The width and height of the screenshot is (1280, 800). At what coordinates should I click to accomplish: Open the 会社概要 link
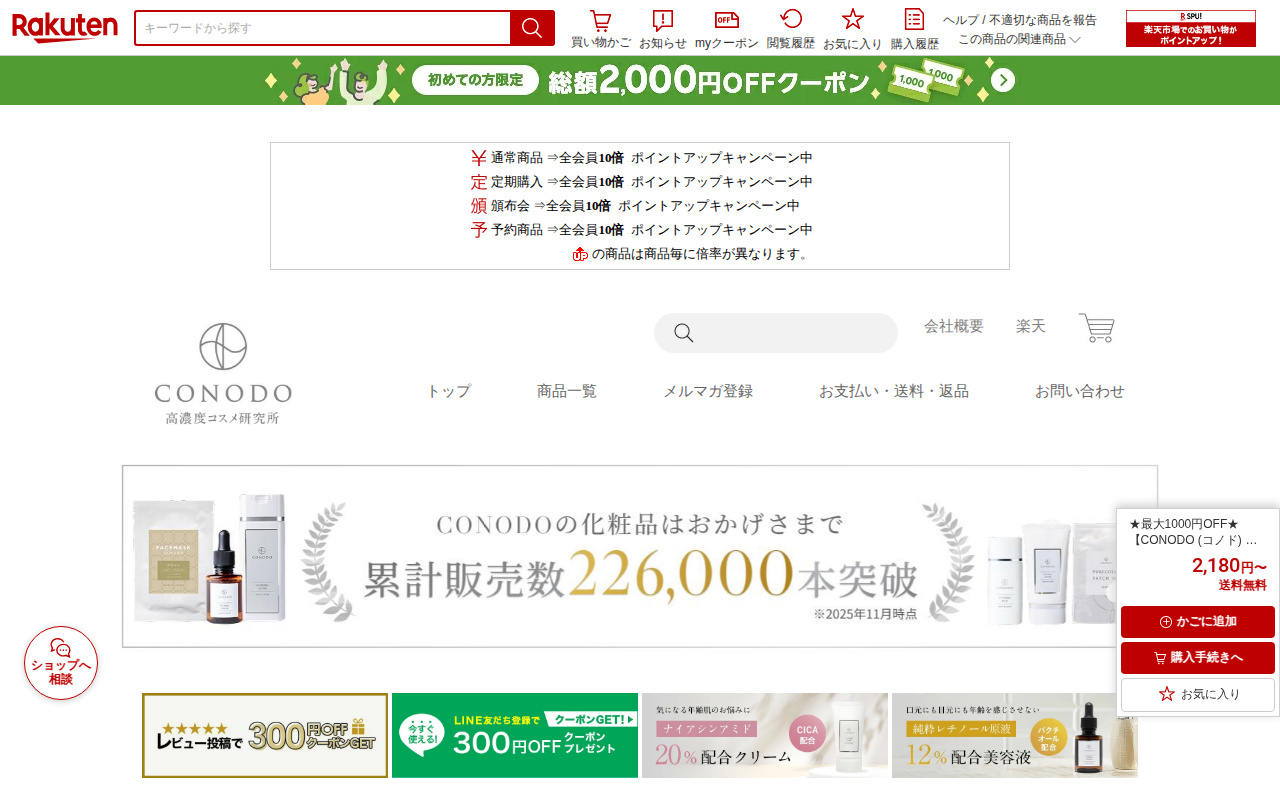coord(954,326)
